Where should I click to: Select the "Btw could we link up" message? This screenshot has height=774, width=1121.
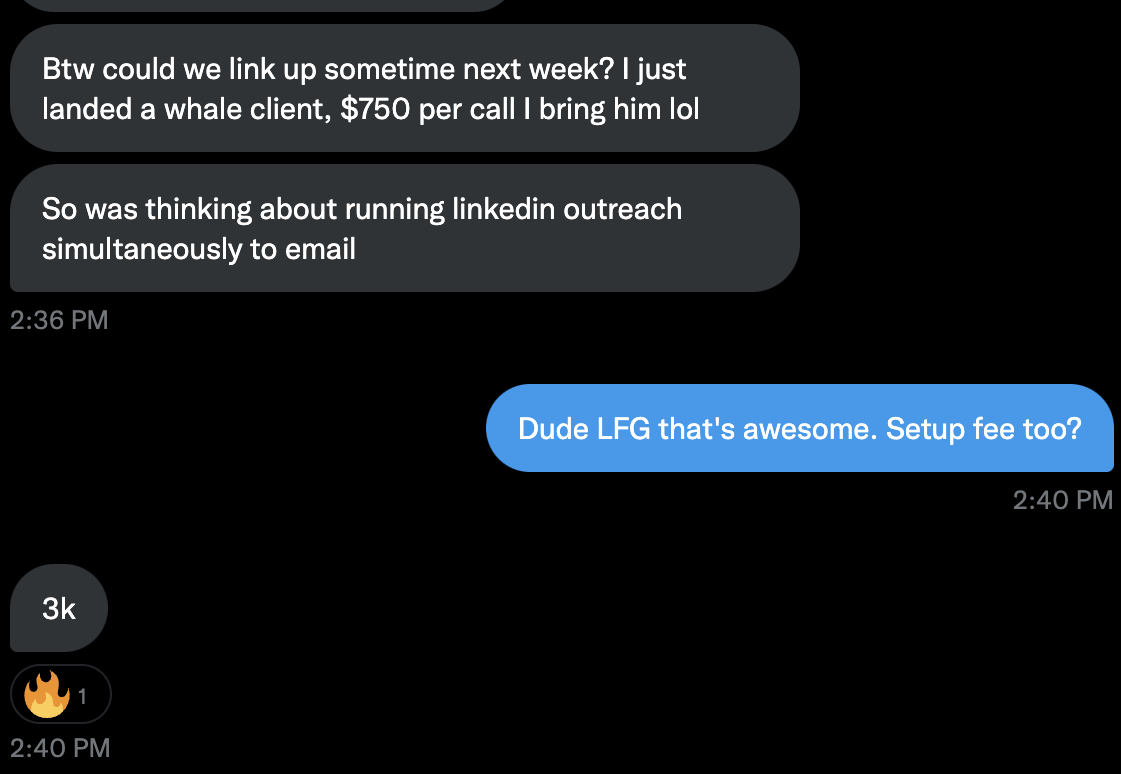pyautogui.click(x=405, y=88)
